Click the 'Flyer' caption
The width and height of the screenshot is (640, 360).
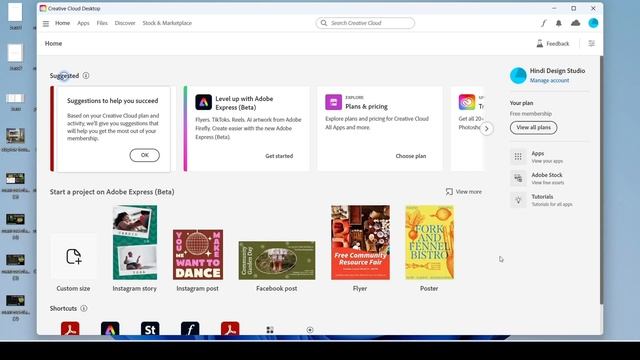360,289
